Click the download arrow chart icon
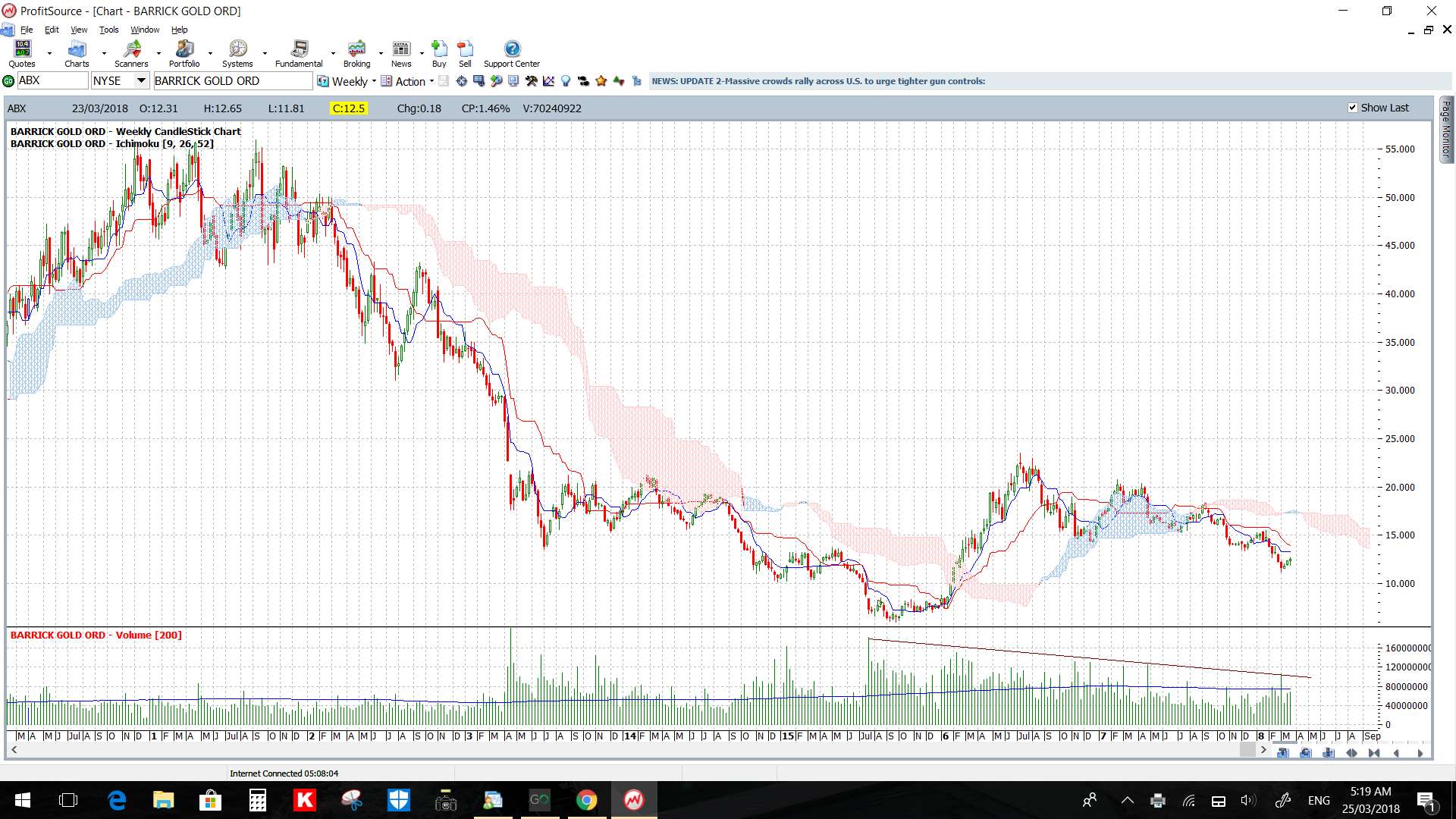Screen dimensions: 1456x819 click(x=1329, y=753)
